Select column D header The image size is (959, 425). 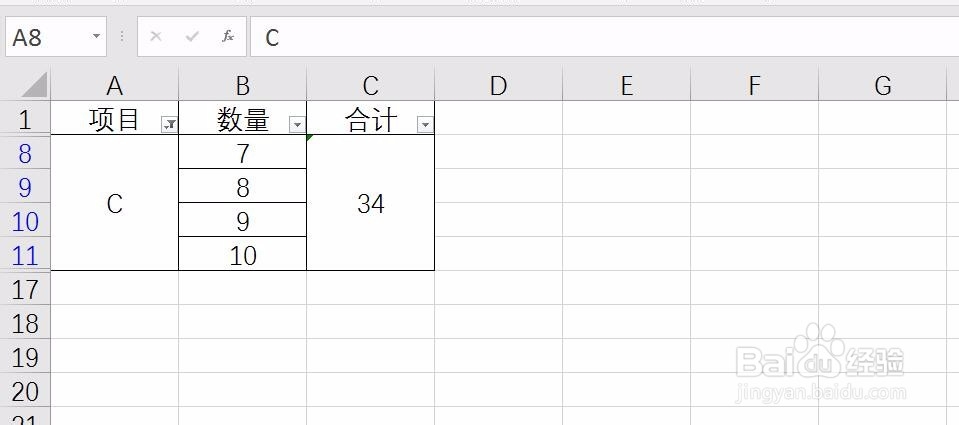click(498, 86)
